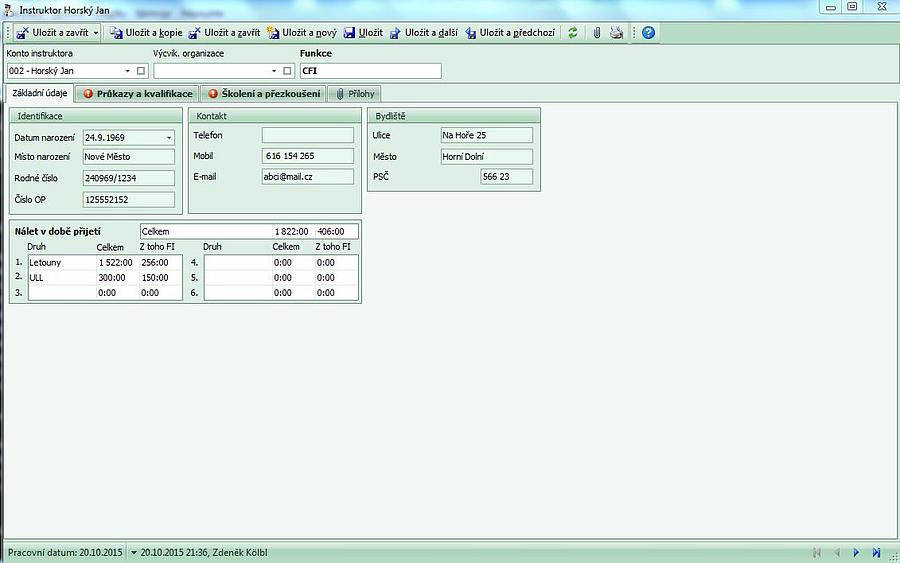Click the Funkce text field containing CFI
This screenshot has height=563, width=900.
369,71
